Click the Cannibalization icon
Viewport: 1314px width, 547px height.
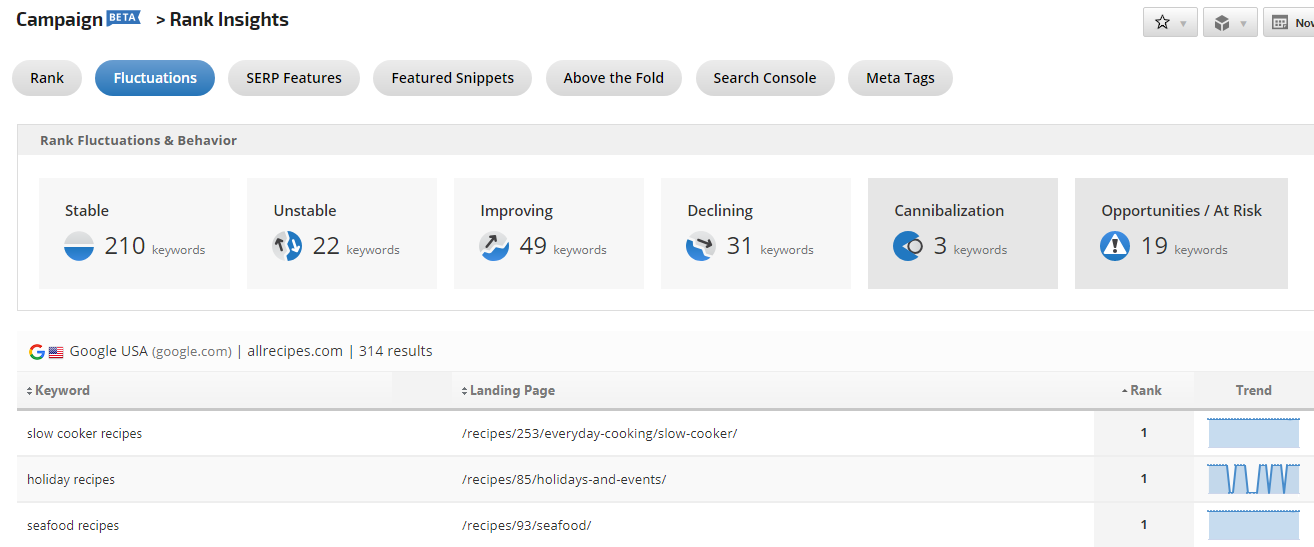908,246
